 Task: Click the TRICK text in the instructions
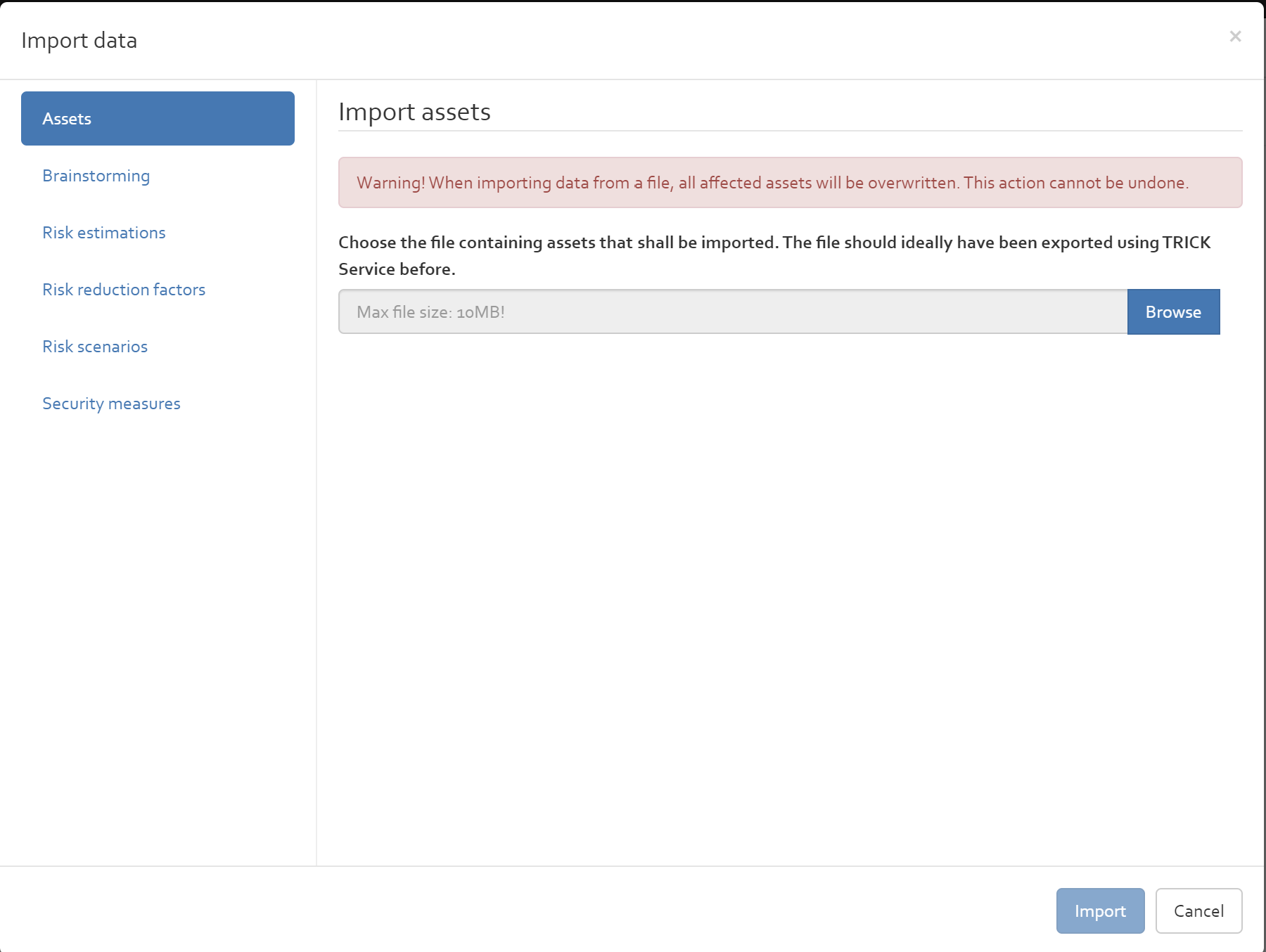(x=1187, y=243)
